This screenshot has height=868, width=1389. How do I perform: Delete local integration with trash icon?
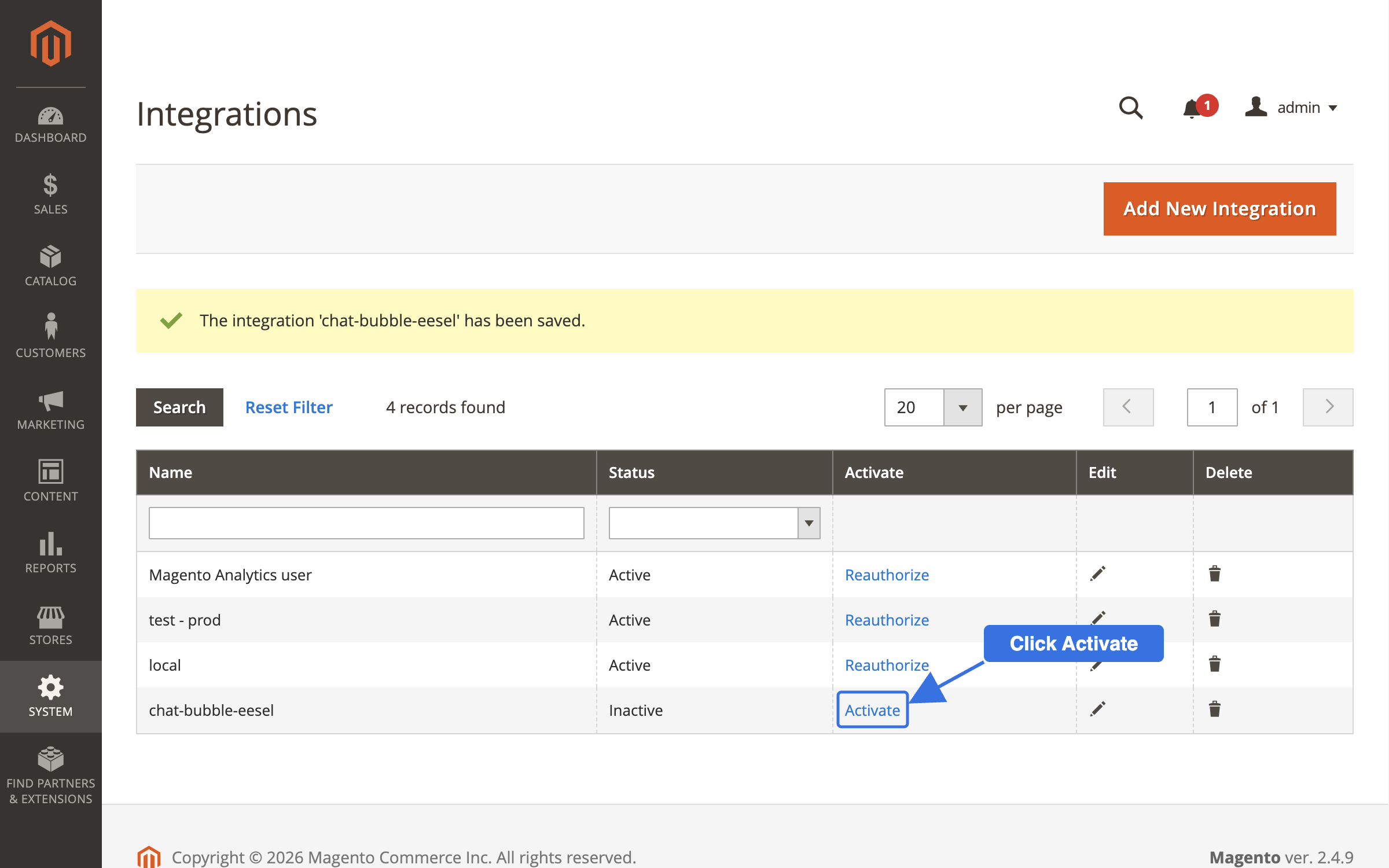(x=1215, y=664)
